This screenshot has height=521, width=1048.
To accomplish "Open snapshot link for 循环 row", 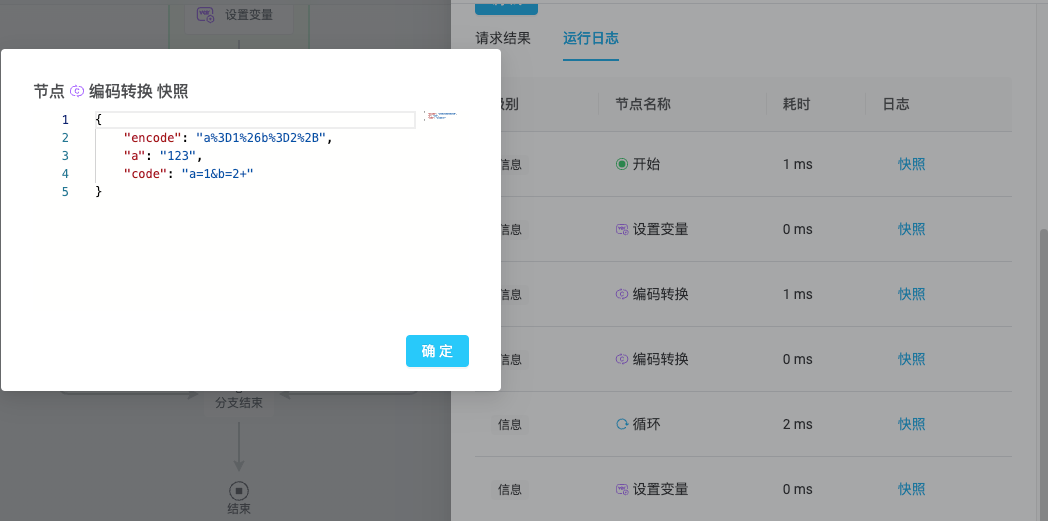I will [x=911, y=424].
